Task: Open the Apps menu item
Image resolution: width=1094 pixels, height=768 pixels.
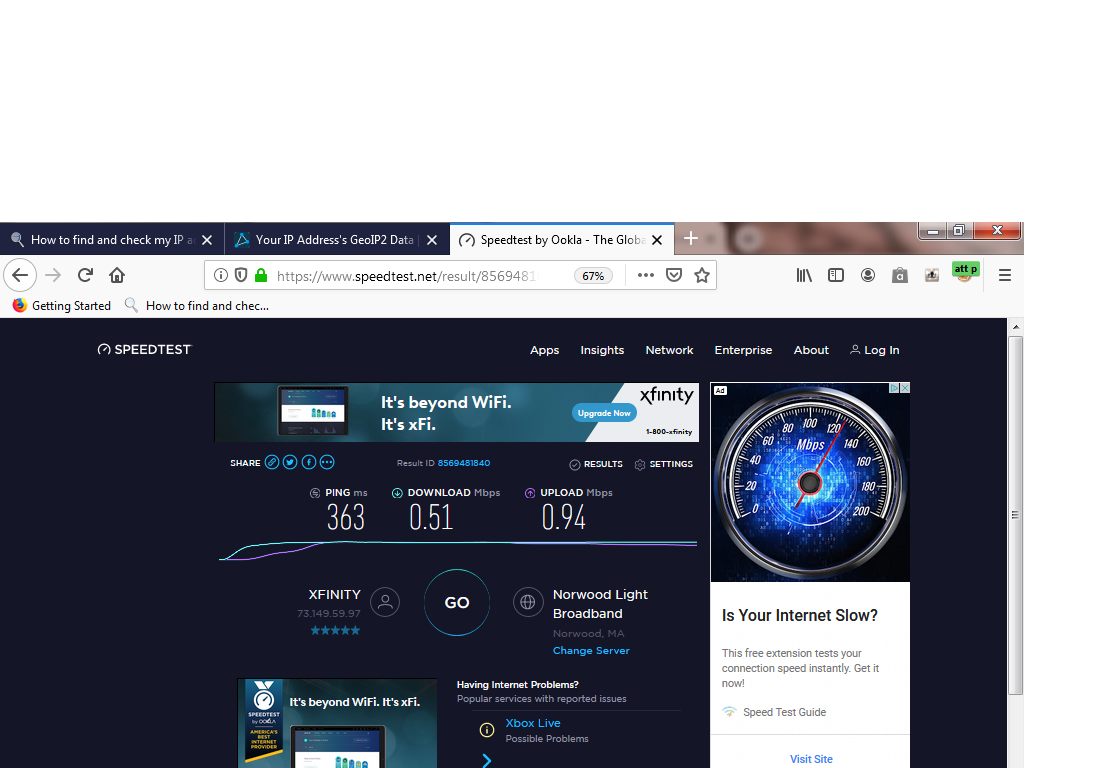Action: 544,350
